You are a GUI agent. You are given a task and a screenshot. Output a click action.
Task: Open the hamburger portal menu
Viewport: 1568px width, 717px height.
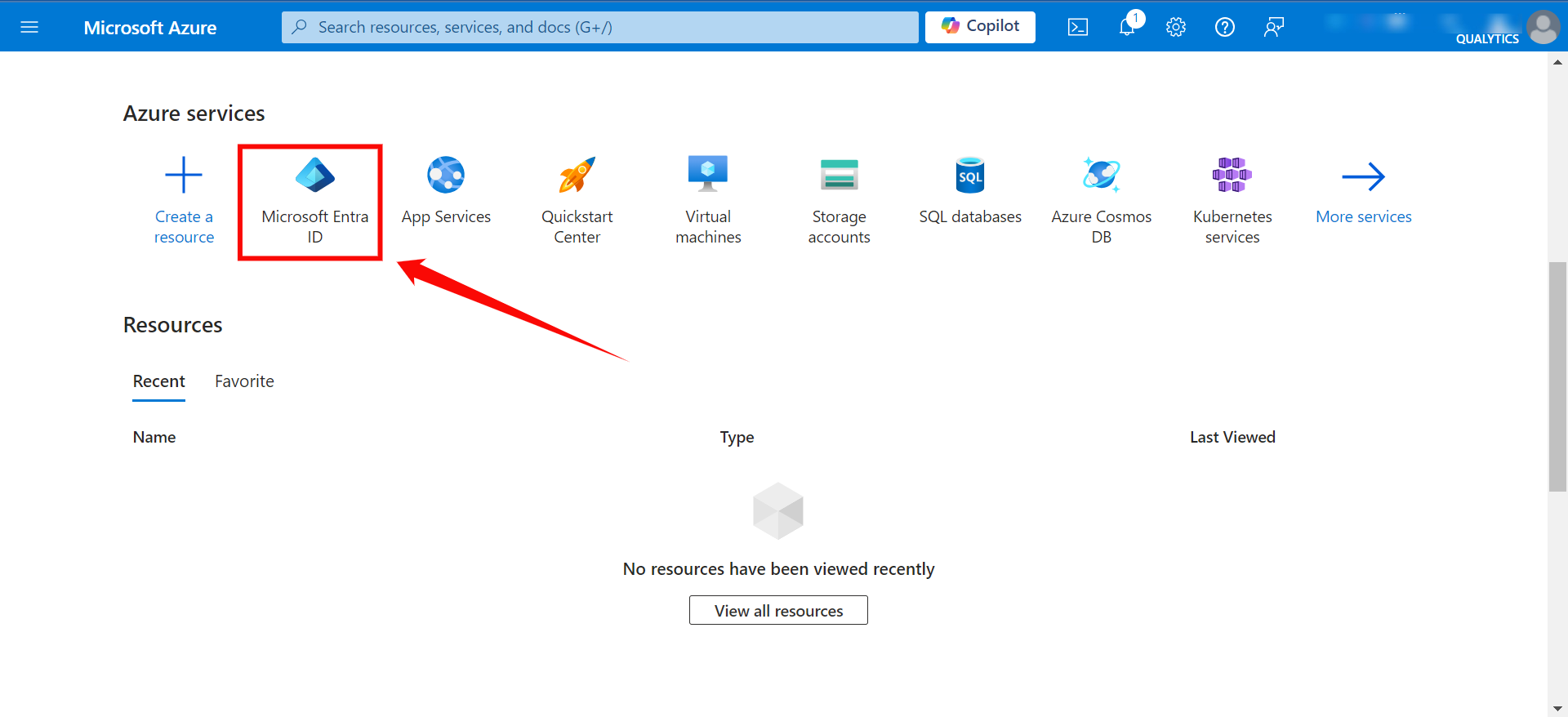click(29, 27)
